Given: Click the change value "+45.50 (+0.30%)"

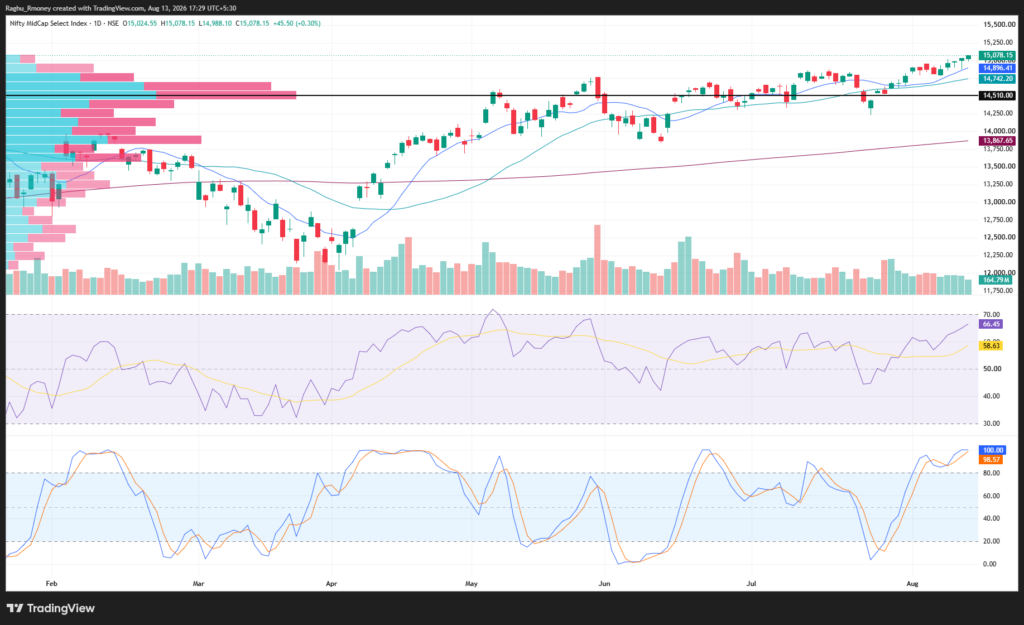Looking at the screenshot, I should [x=296, y=23].
